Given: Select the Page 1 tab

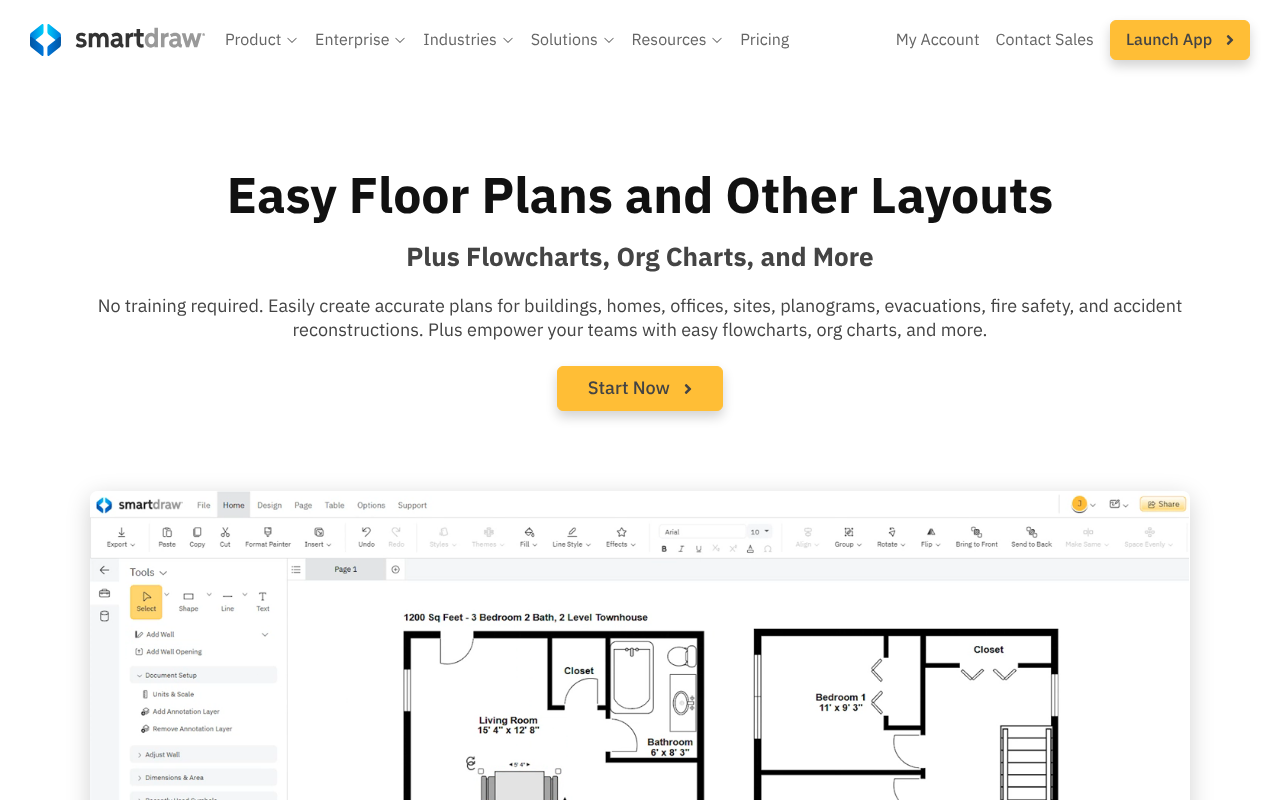Looking at the screenshot, I should point(345,569).
